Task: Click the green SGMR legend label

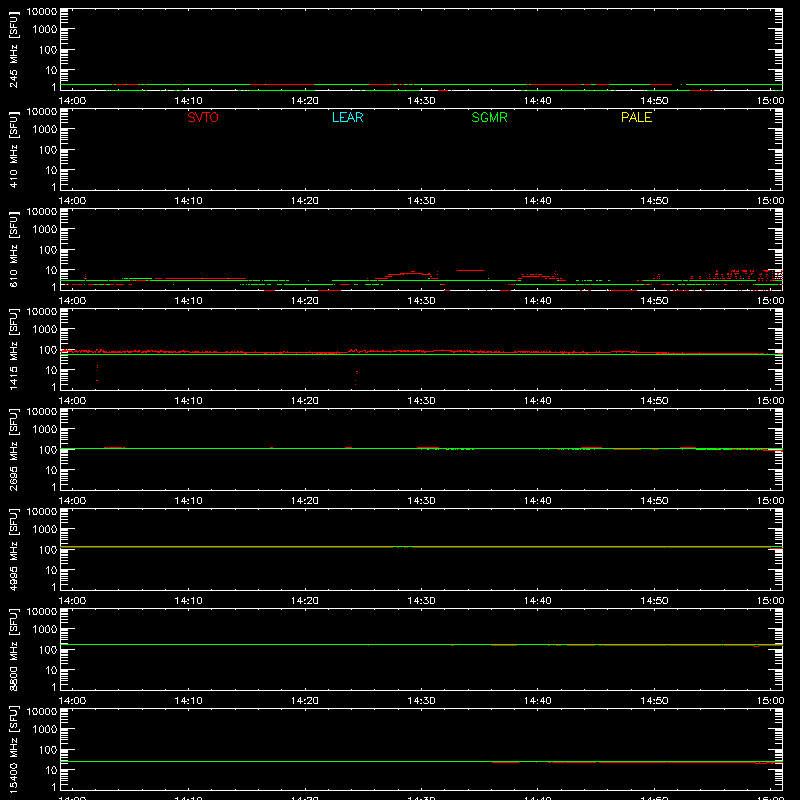Action: pos(489,117)
